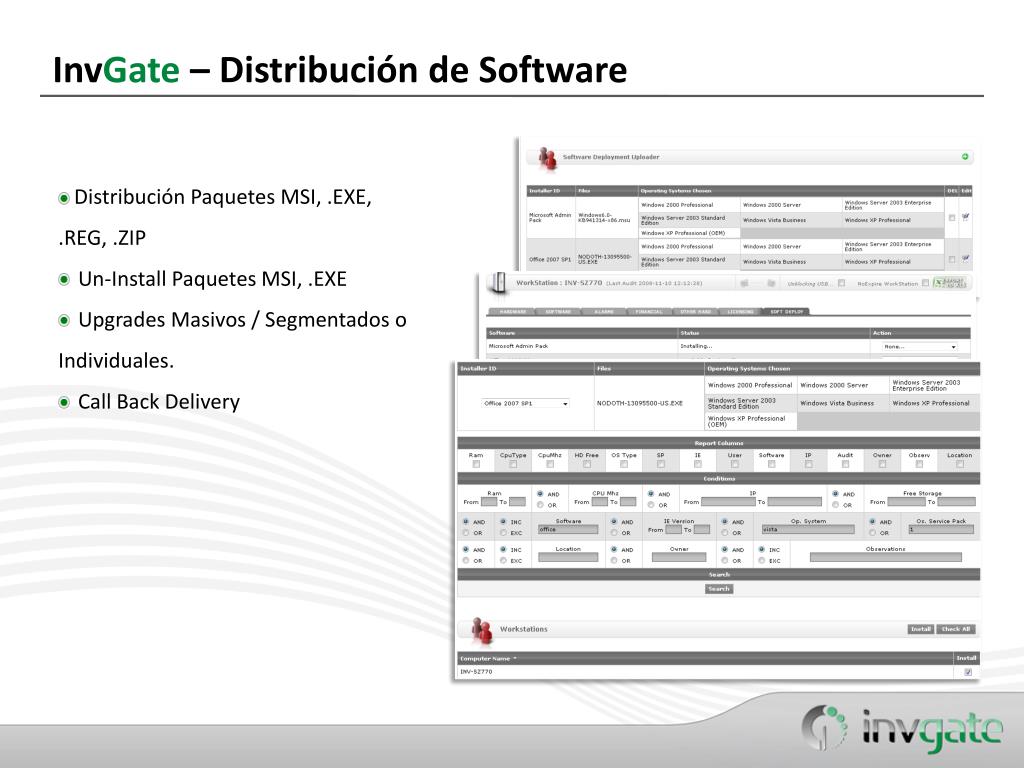Click the people icon next to Workstations heading
The height and width of the screenshot is (768, 1024).
(x=481, y=630)
